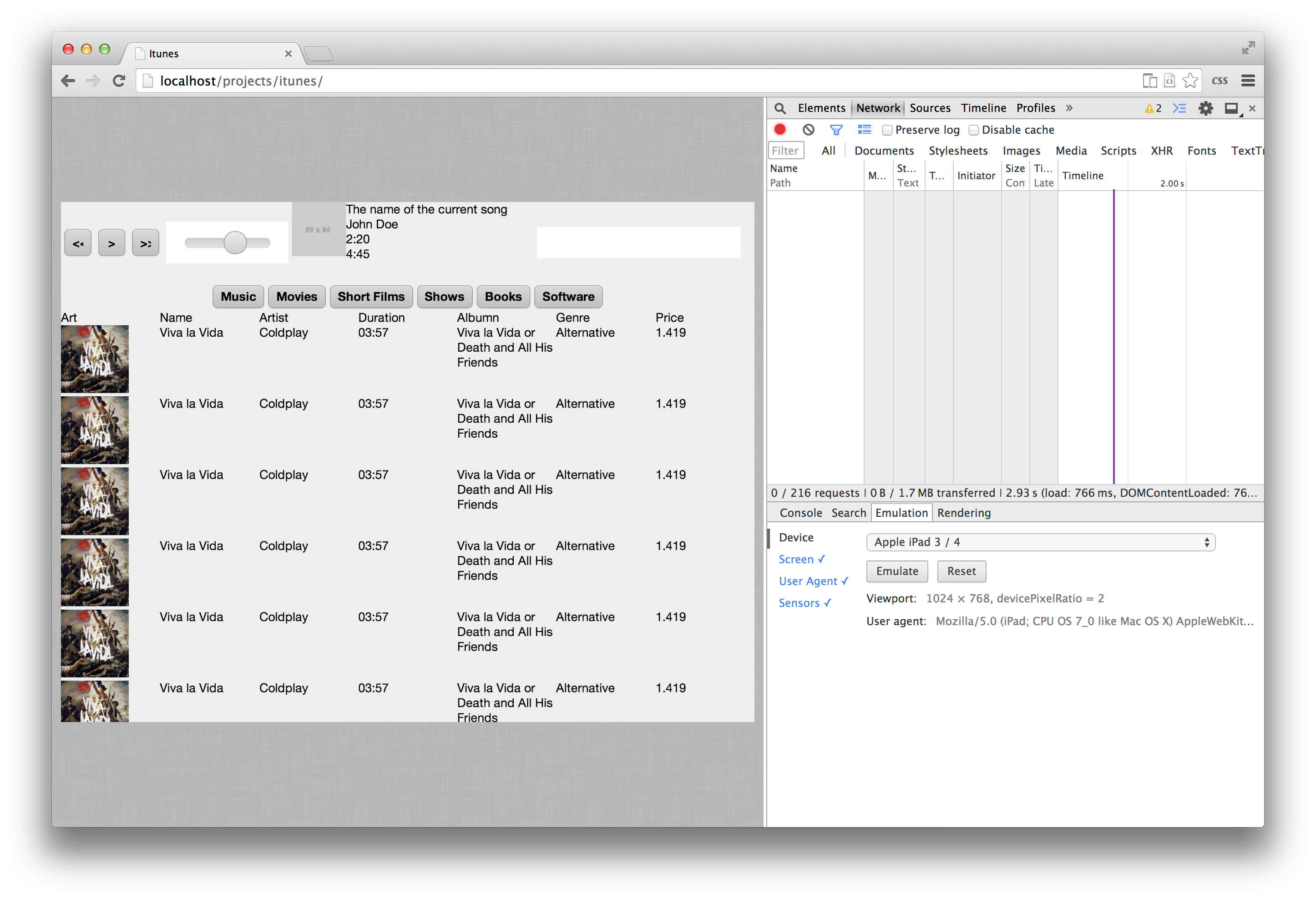Screen dimensions: 1316x899
Task: Bookmark this page with the star
Action: point(1189,81)
